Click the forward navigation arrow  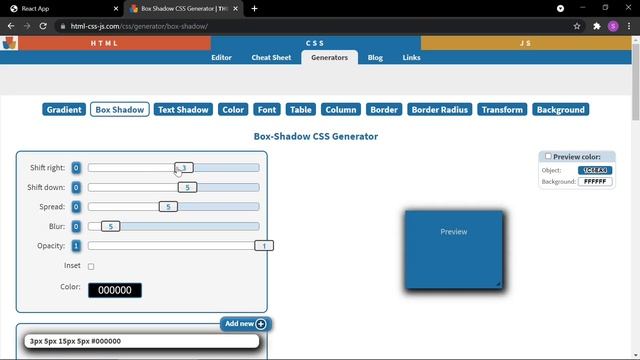(27, 26)
